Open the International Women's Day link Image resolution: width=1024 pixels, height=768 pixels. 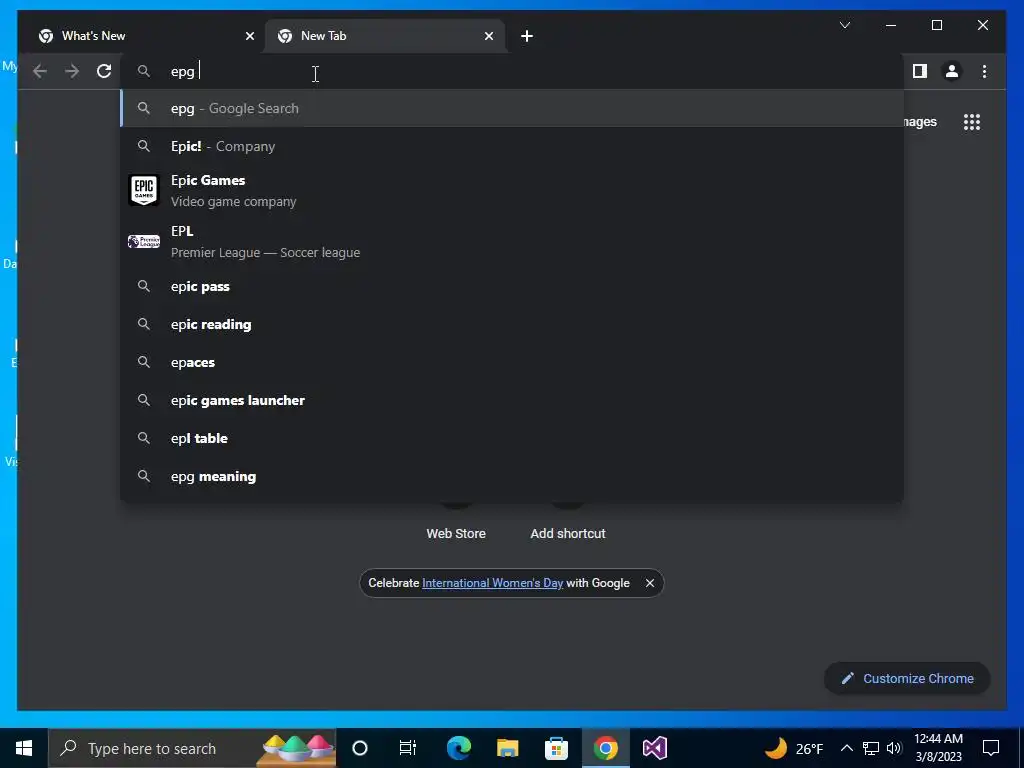pos(492,583)
